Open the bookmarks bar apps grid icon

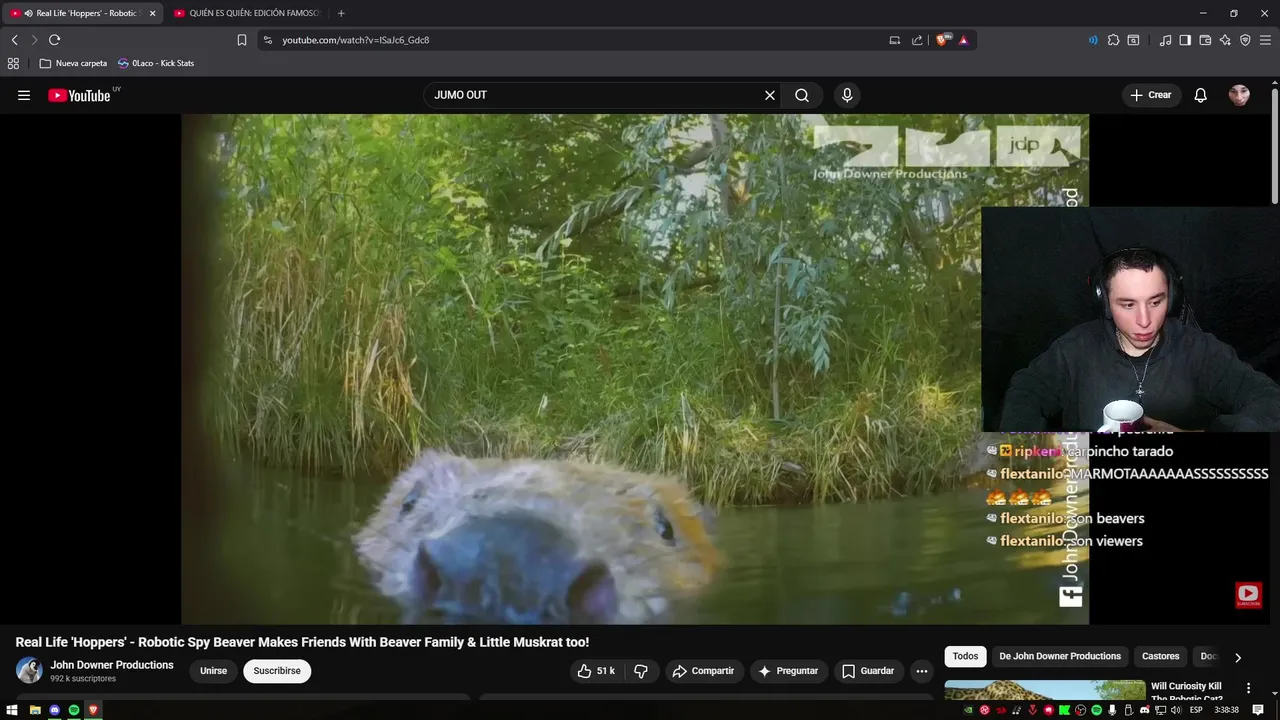pyautogui.click(x=13, y=63)
